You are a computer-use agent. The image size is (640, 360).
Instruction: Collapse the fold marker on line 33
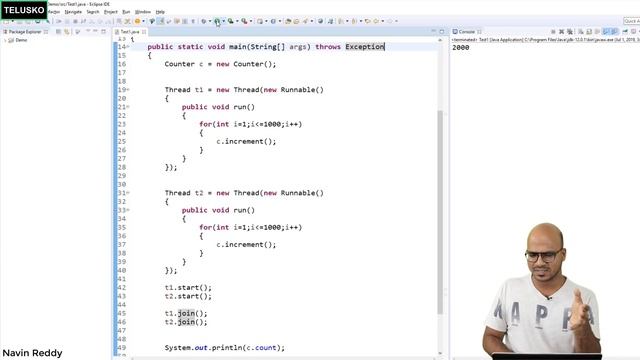[x=128, y=210]
